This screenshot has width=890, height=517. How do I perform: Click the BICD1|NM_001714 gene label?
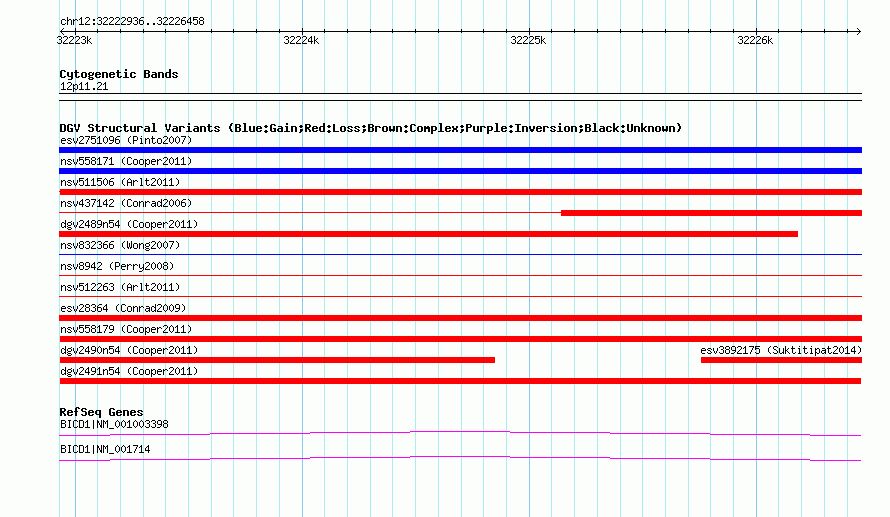105,449
